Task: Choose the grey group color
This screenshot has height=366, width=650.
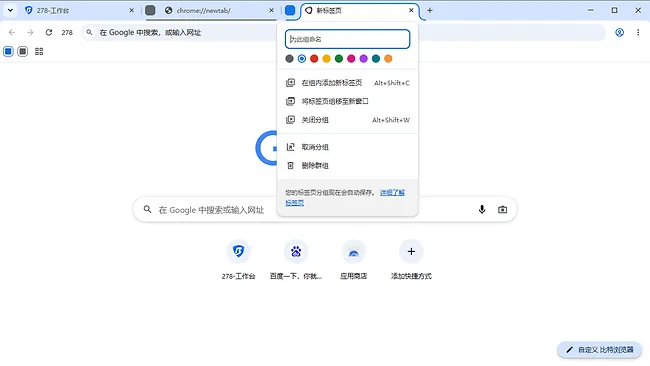Action: point(289,59)
